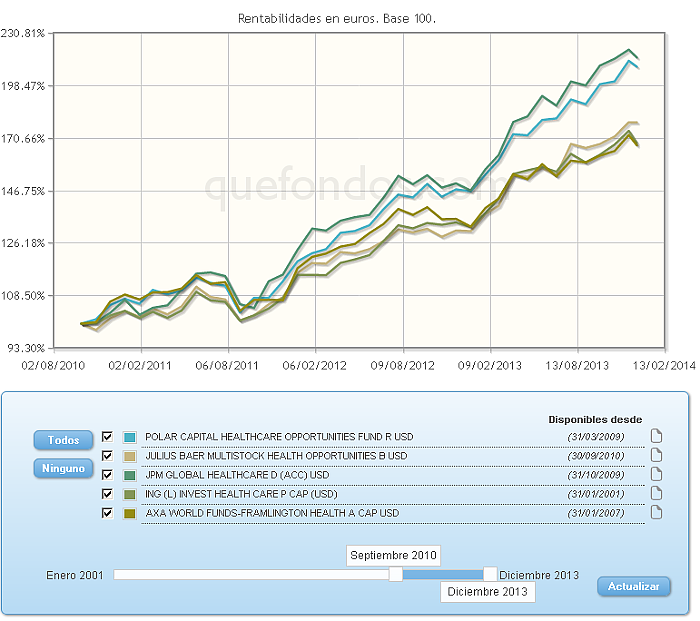Click the Enero 2001 slider start label
This screenshot has width=700, height=621.
pyautogui.click(x=75, y=575)
